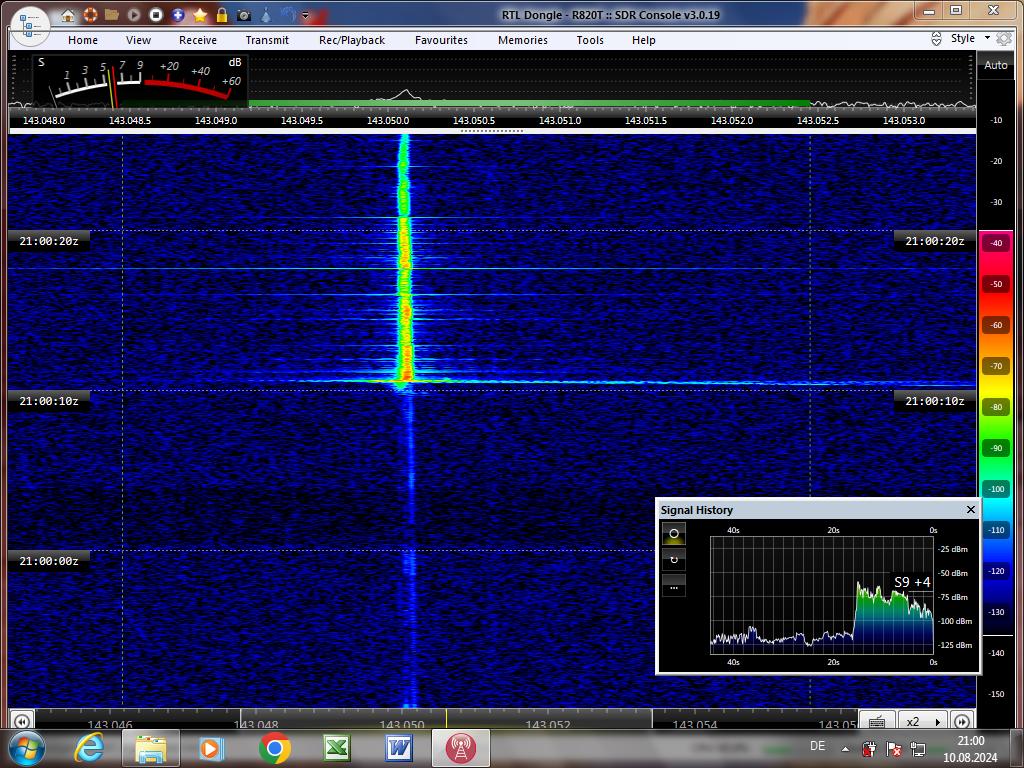Open Word from taskbar
1024x768 pixels.
(398, 748)
